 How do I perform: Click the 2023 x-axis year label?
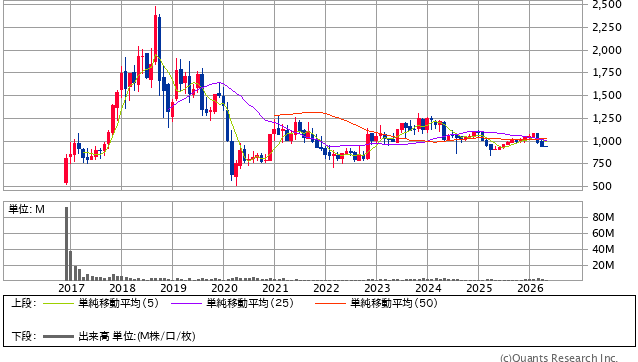coord(377,288)
